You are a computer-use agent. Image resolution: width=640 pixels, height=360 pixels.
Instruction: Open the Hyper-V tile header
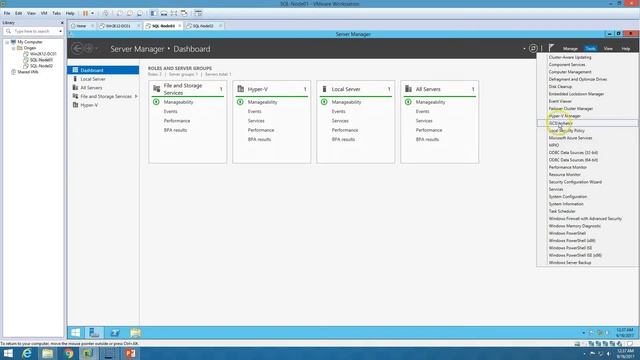coord(271,89)
